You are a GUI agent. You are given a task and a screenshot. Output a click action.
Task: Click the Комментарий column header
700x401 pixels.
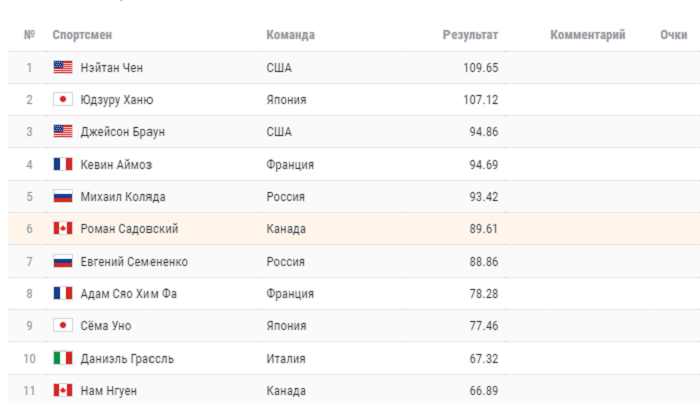pyautogui.click(x=587, y=35)
